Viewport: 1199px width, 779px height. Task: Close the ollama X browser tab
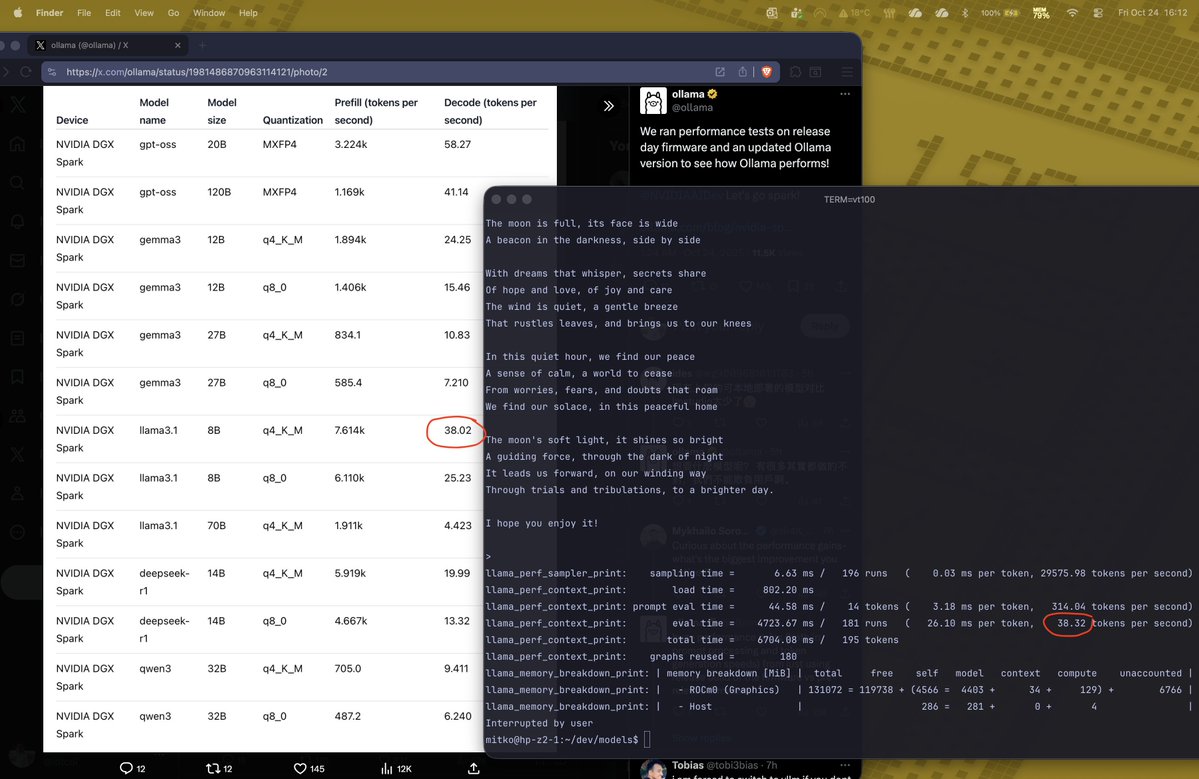pyautogui.click(x=177, y=45)
